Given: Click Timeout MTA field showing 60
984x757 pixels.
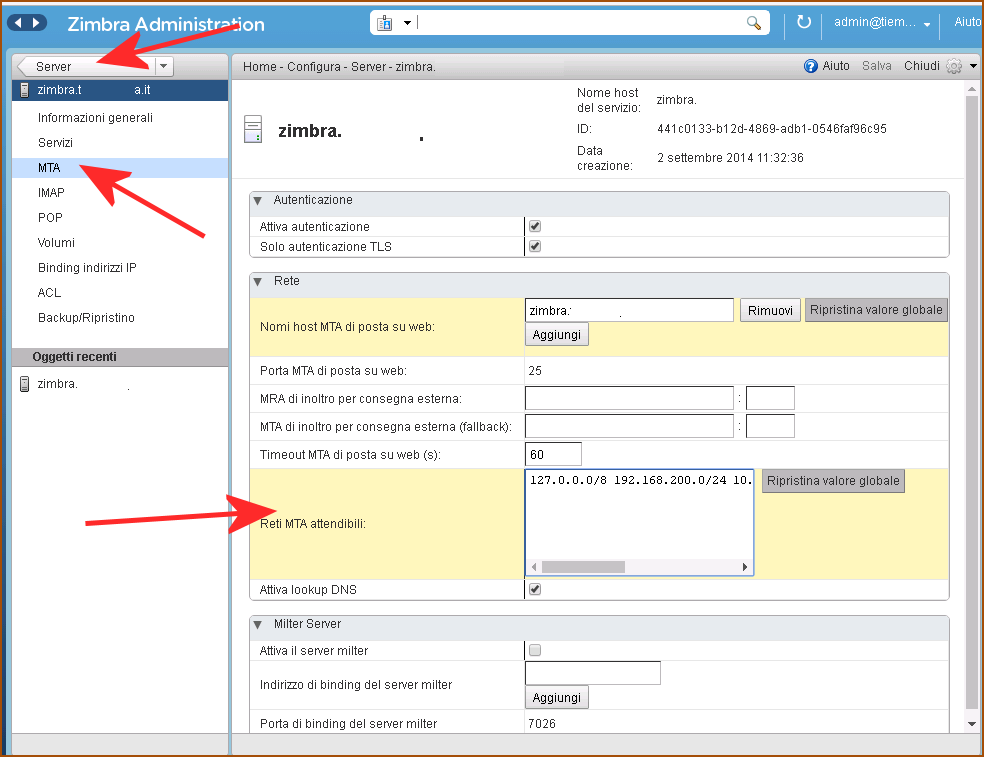Looking at the screenshot, I should (x=554, y=454).
